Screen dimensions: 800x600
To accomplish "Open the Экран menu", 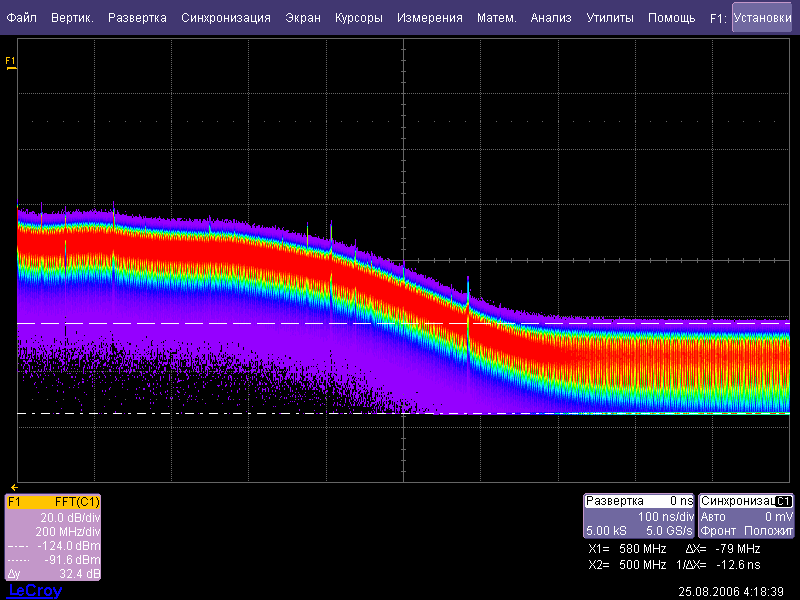I will [303, 18].
